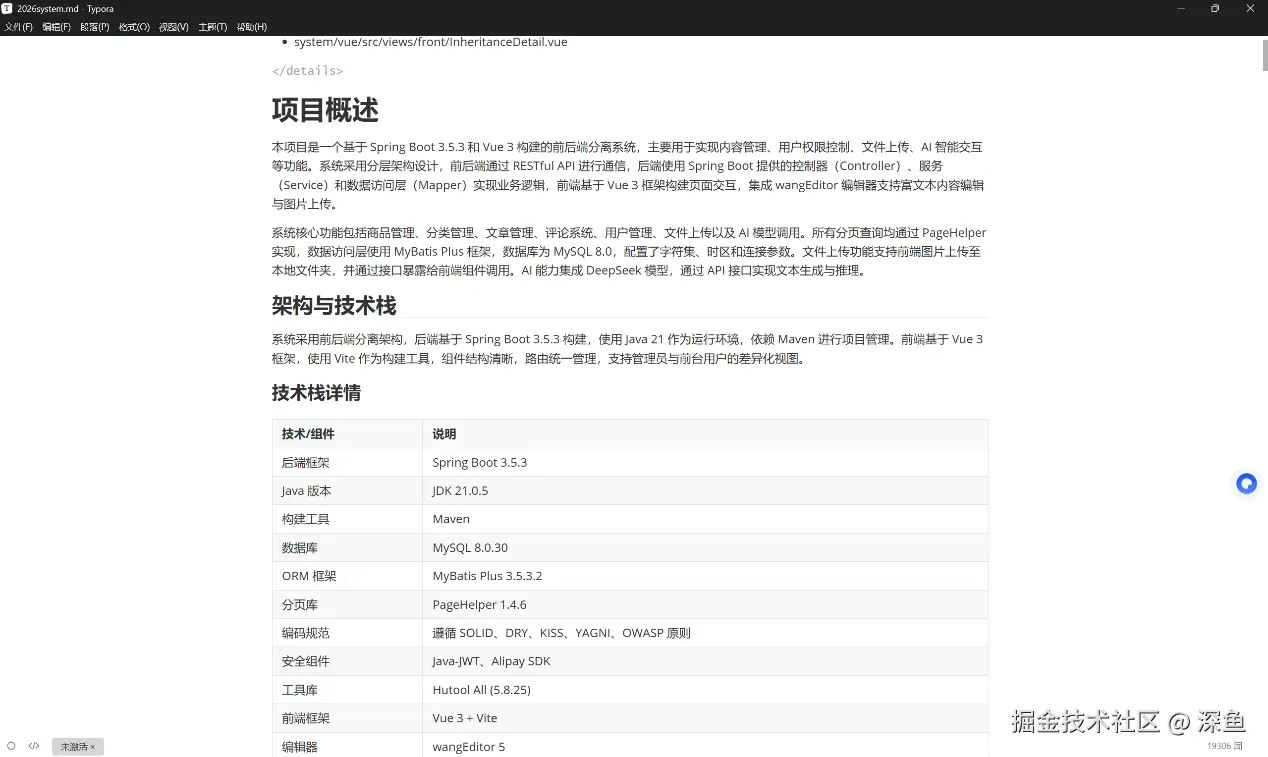The image size is (1268, 757).
Task: Click the MySQL 8.0.30 table cell
Action: (705, 548)
